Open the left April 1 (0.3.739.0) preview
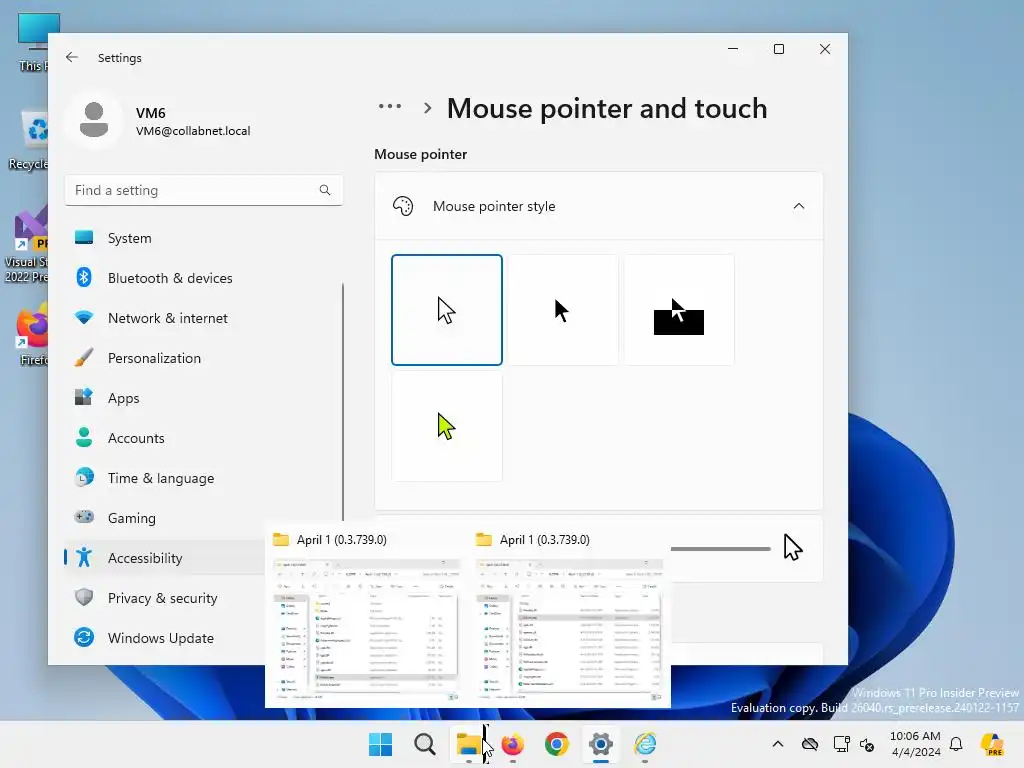The width and height of the screenshot is (1024, 768). point(366,617)
